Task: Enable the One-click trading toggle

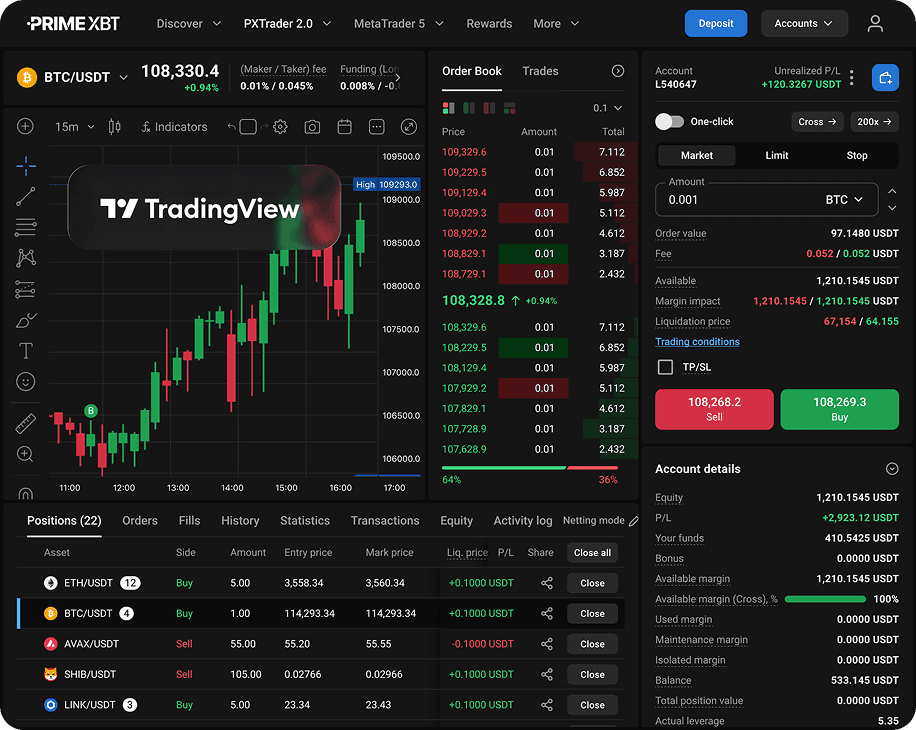Action: click(669, 122)
